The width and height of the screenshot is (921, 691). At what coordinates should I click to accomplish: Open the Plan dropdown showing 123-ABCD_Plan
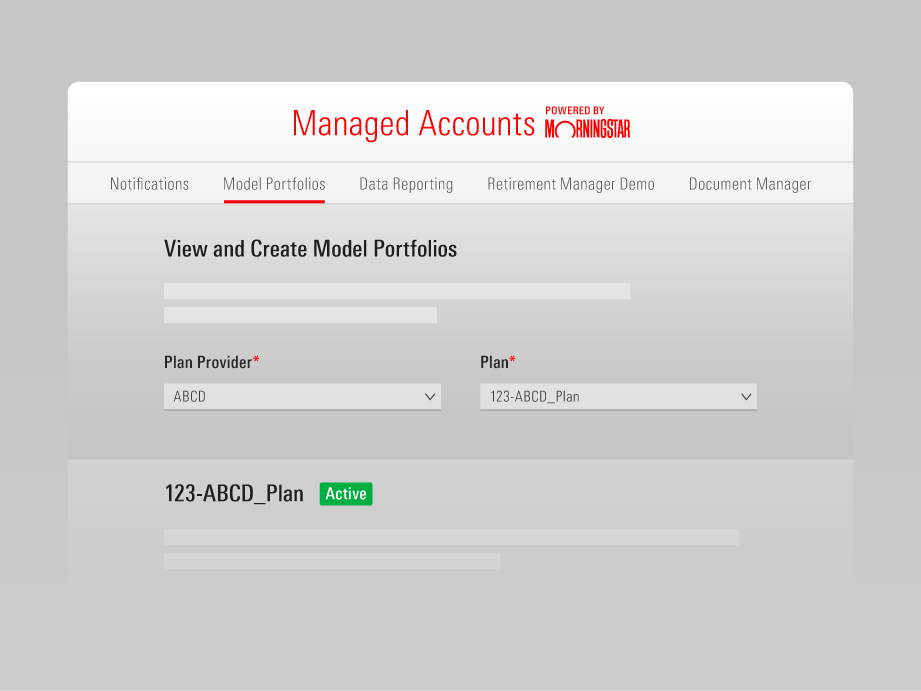click(x=618, y=397)
